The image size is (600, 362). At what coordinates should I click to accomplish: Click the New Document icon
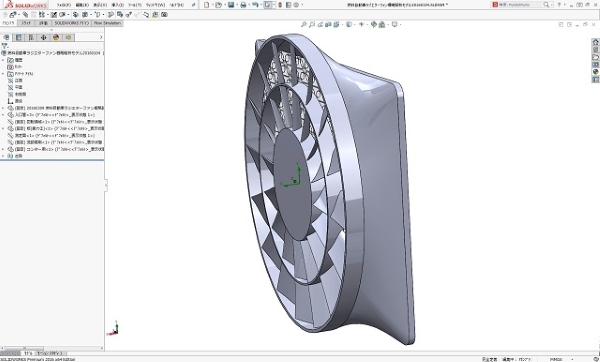[207, 5]
